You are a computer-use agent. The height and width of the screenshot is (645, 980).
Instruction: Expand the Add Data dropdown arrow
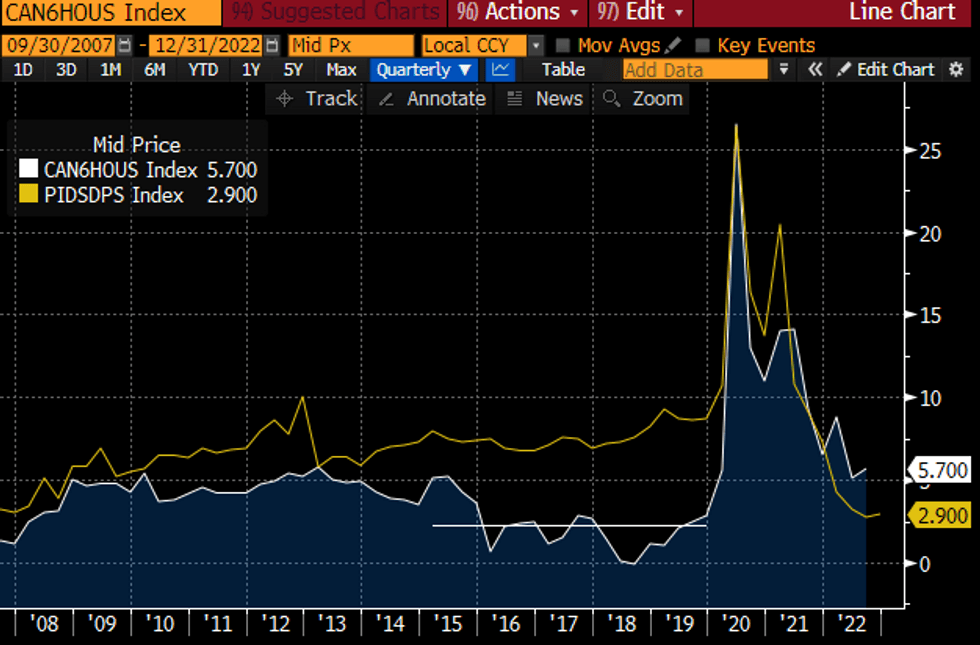784,70
